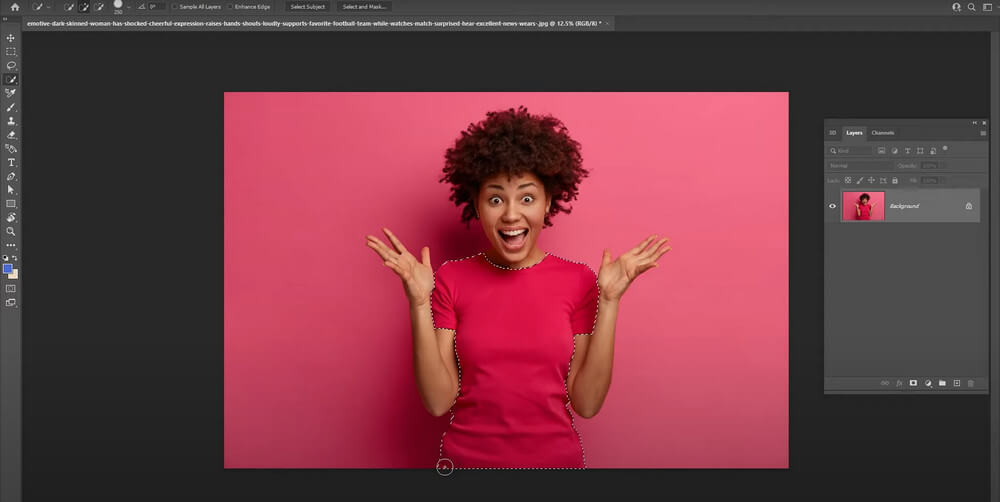Collapse the Layers panel to icons
This screenshot has width=1000, height=502.
pos(974,122)
